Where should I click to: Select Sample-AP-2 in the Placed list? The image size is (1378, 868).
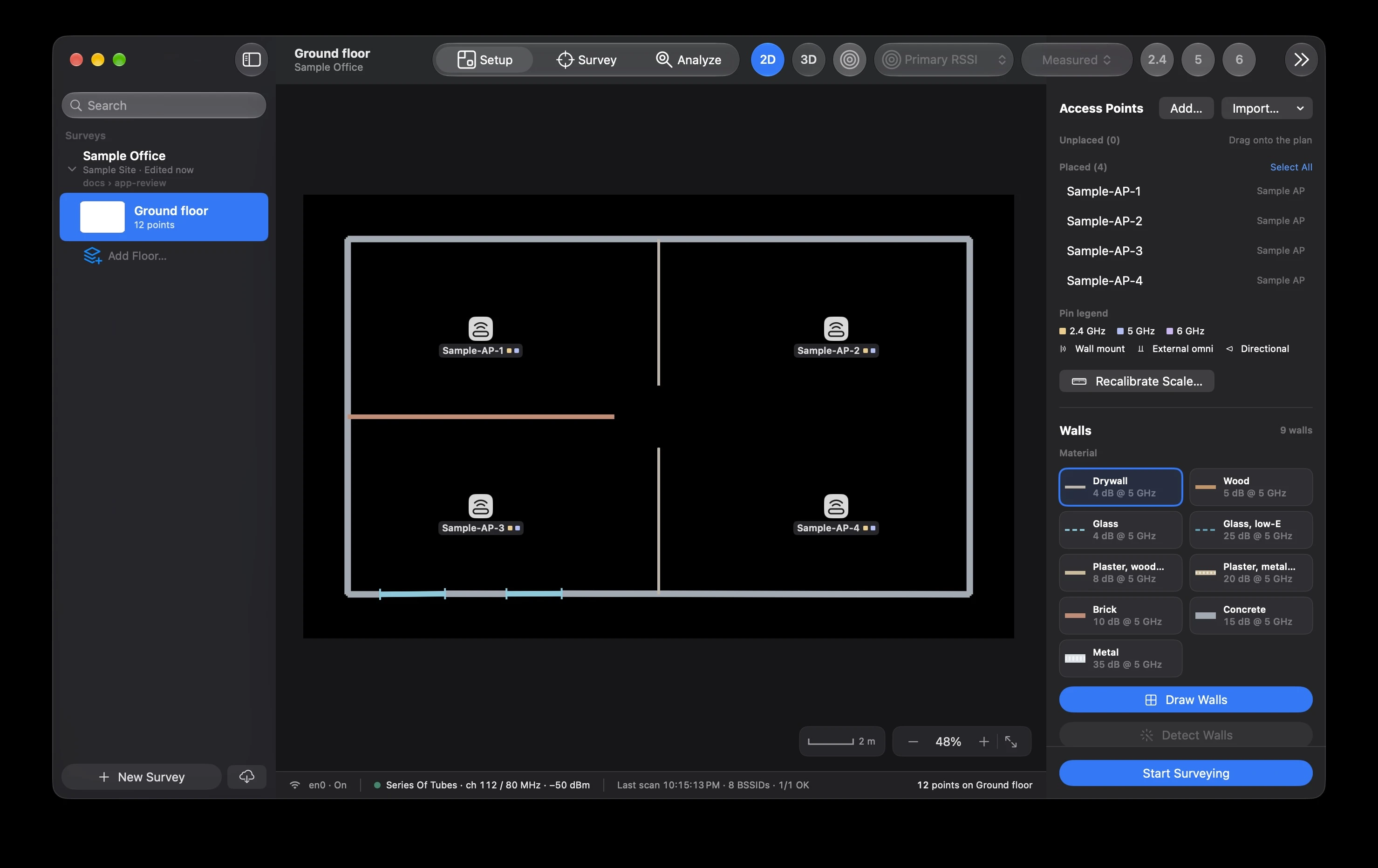(x=1186, y=221)
